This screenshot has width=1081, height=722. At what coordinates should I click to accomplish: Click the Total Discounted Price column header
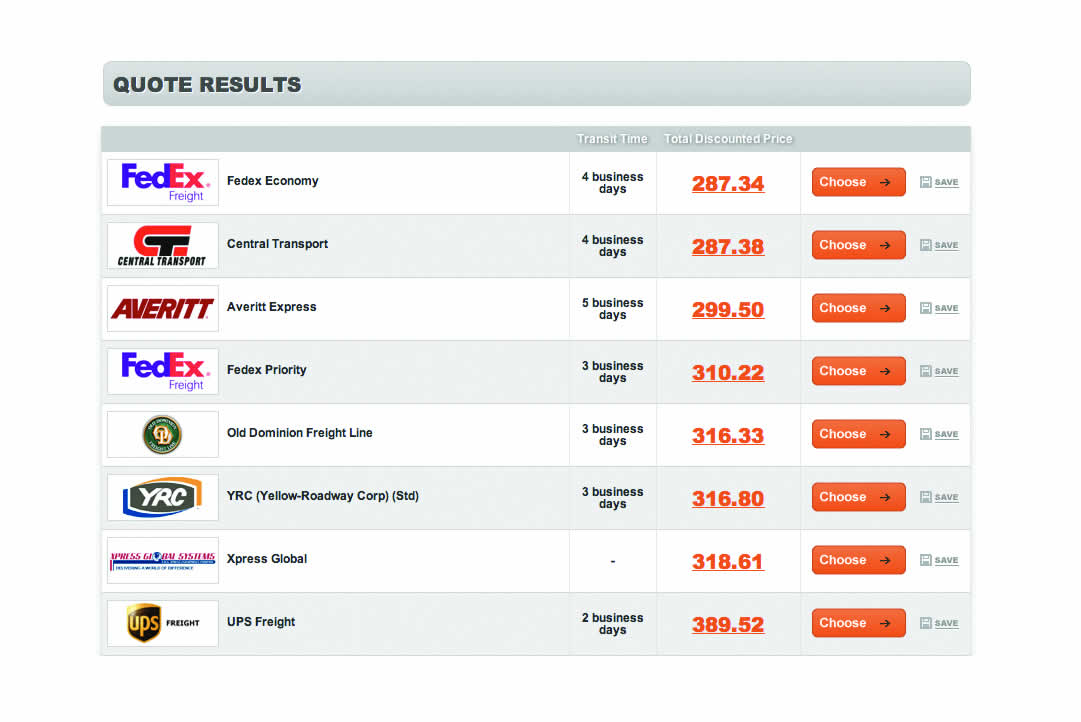coord(728,139)
